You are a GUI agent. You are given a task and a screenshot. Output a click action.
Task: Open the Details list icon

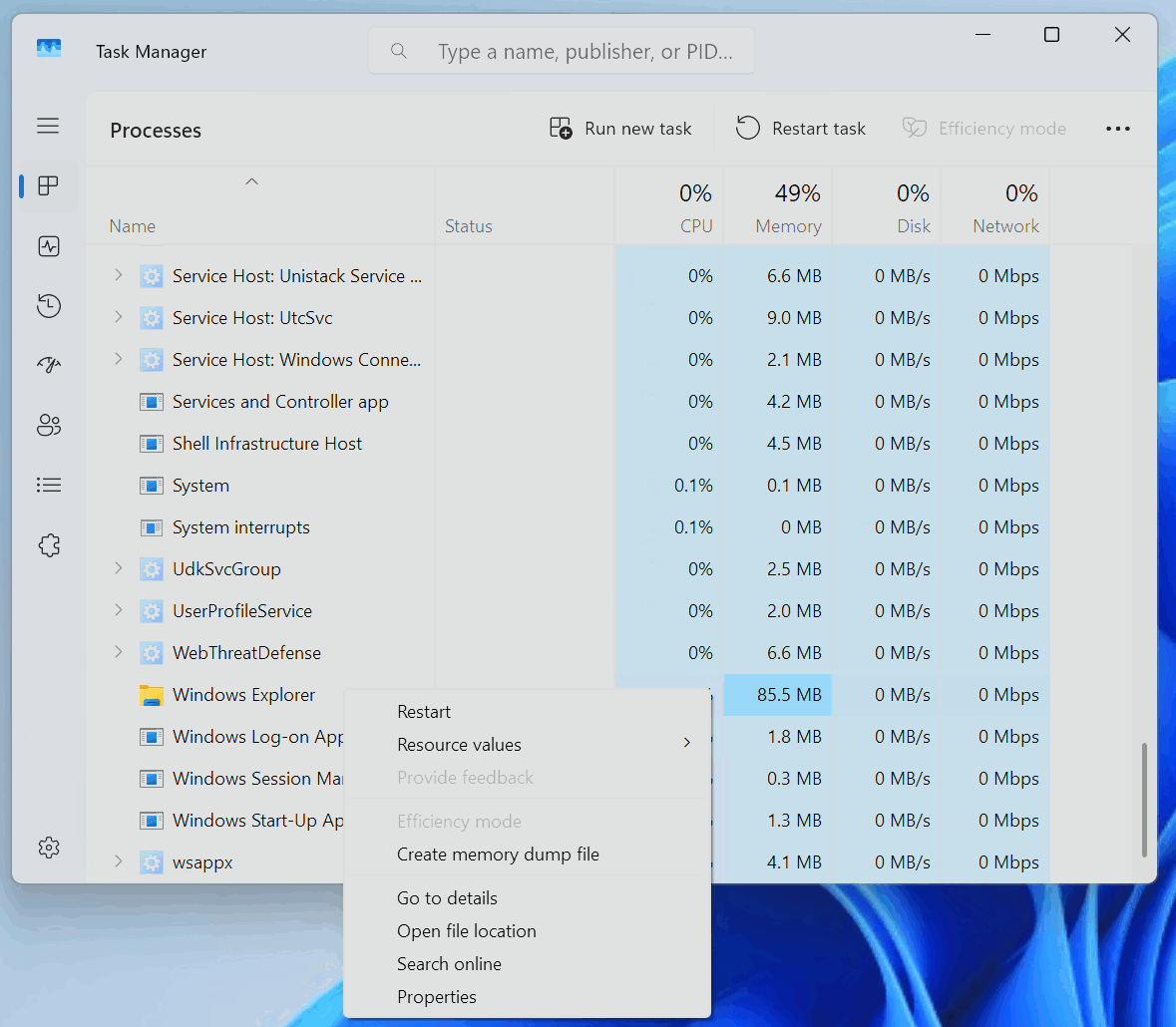pyautogui.click(x=49, y=486)
